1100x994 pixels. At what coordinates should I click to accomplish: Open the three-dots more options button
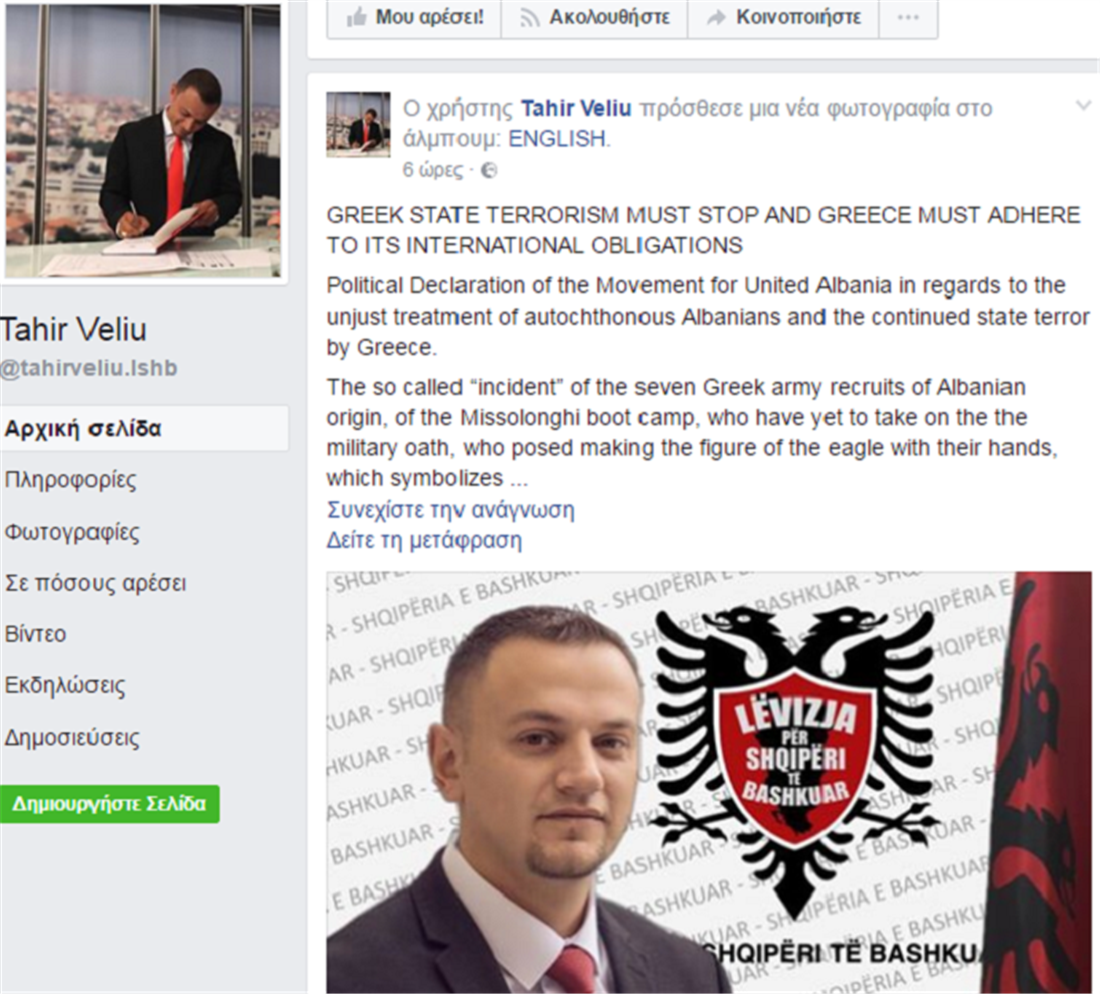click(x=908, y=18)
